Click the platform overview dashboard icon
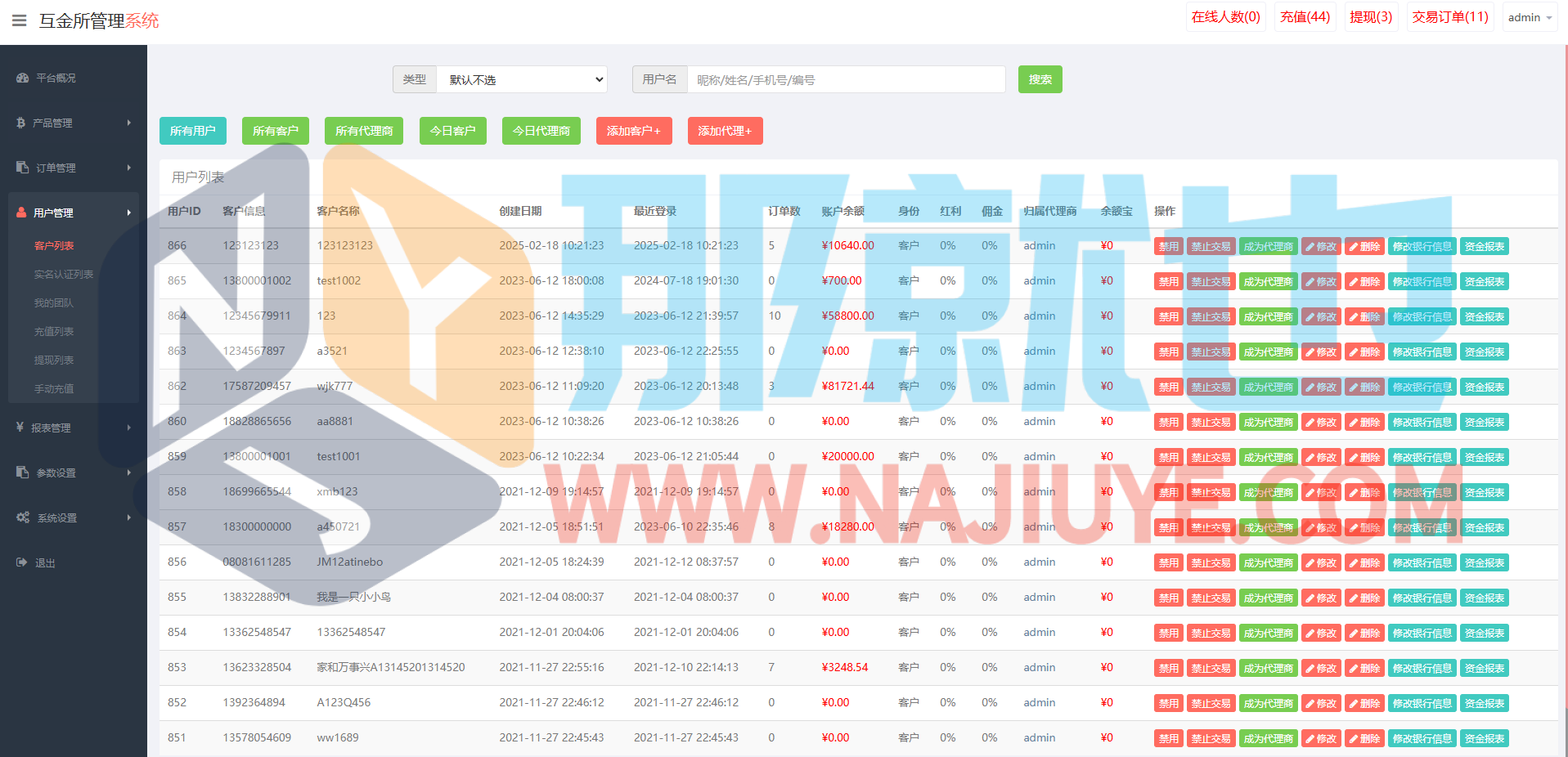1568x757 pixels. pos(22,78)
